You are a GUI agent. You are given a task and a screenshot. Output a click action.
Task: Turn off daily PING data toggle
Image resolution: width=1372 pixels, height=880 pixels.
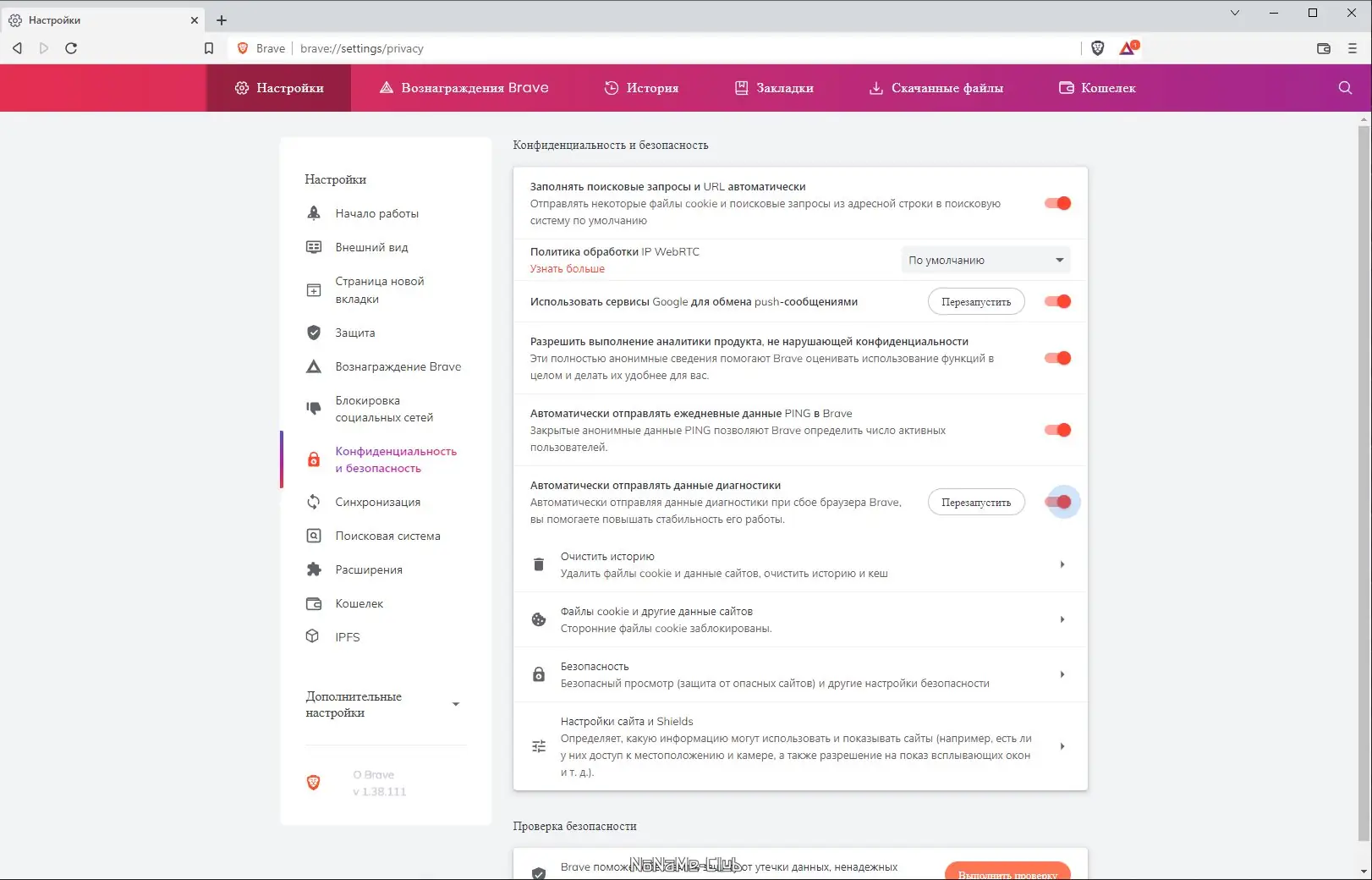[1057, 430]
